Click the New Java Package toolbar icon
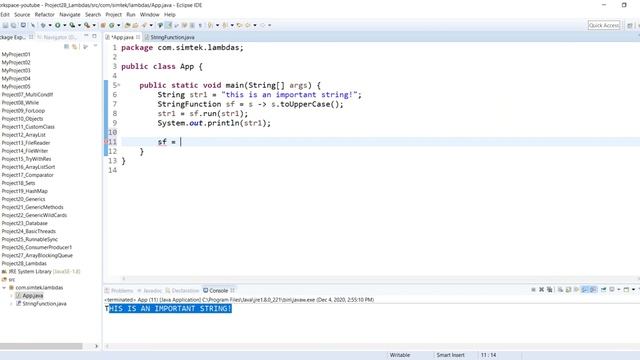Screen dimensions: 640x360 (x=103, y=25)
